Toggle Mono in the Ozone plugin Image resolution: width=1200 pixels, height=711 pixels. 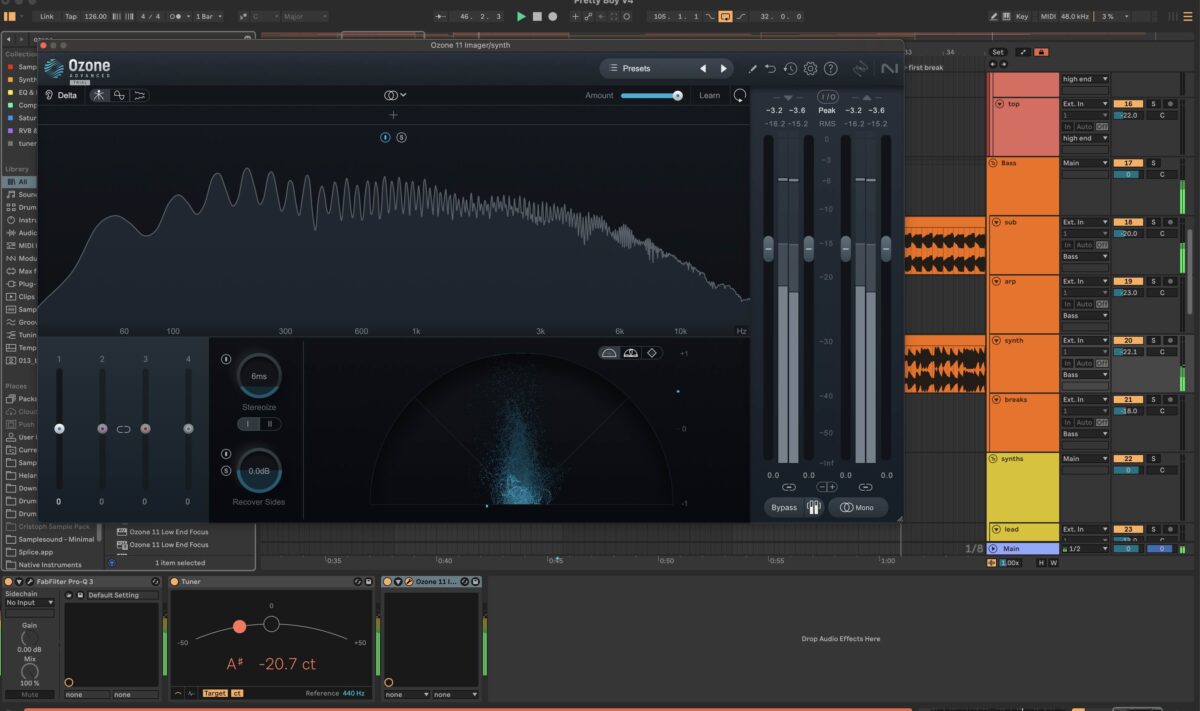pos(857,507)
